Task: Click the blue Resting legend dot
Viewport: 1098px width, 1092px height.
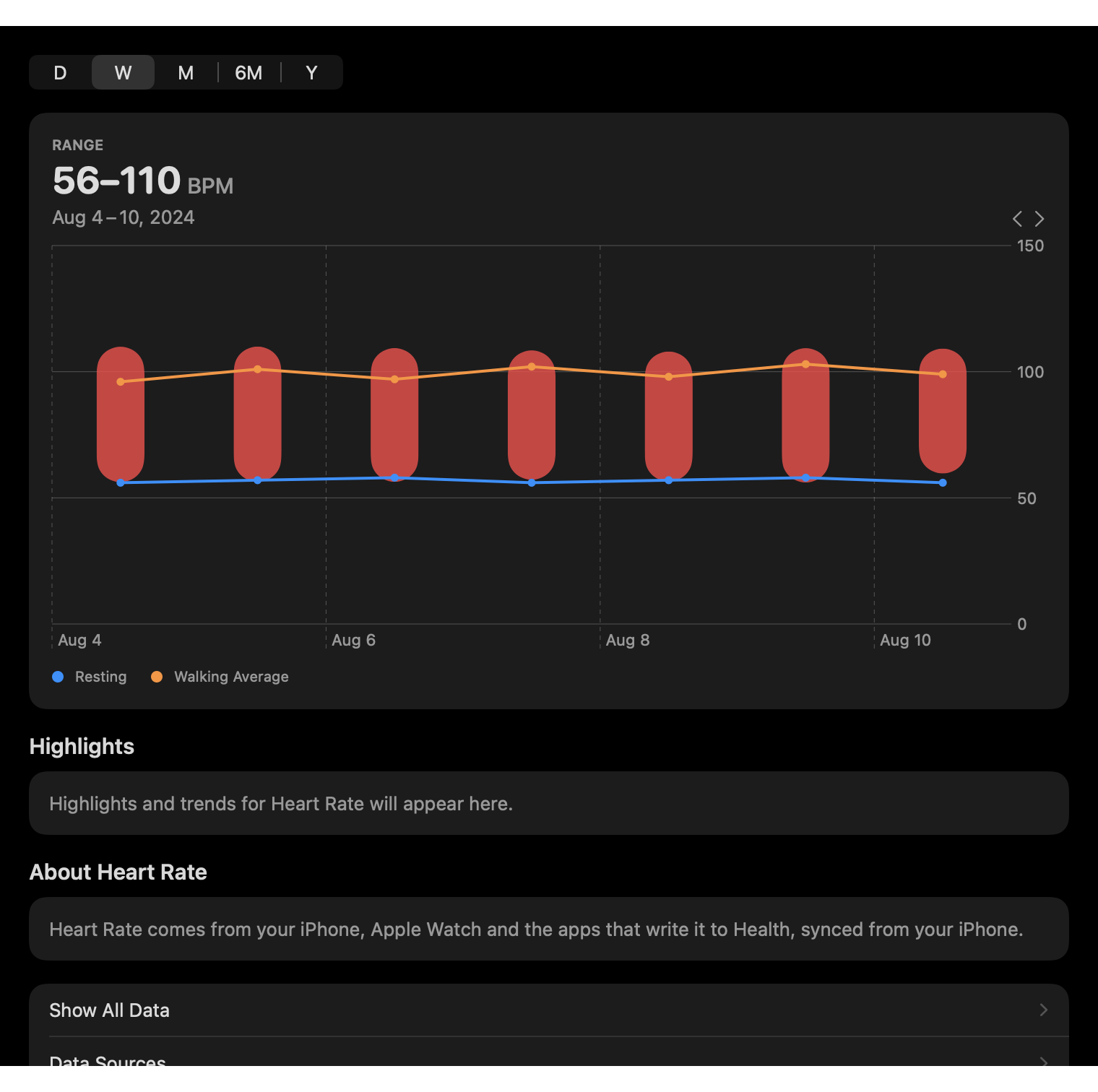Action: pyautogui.click(x=59, y=677)
